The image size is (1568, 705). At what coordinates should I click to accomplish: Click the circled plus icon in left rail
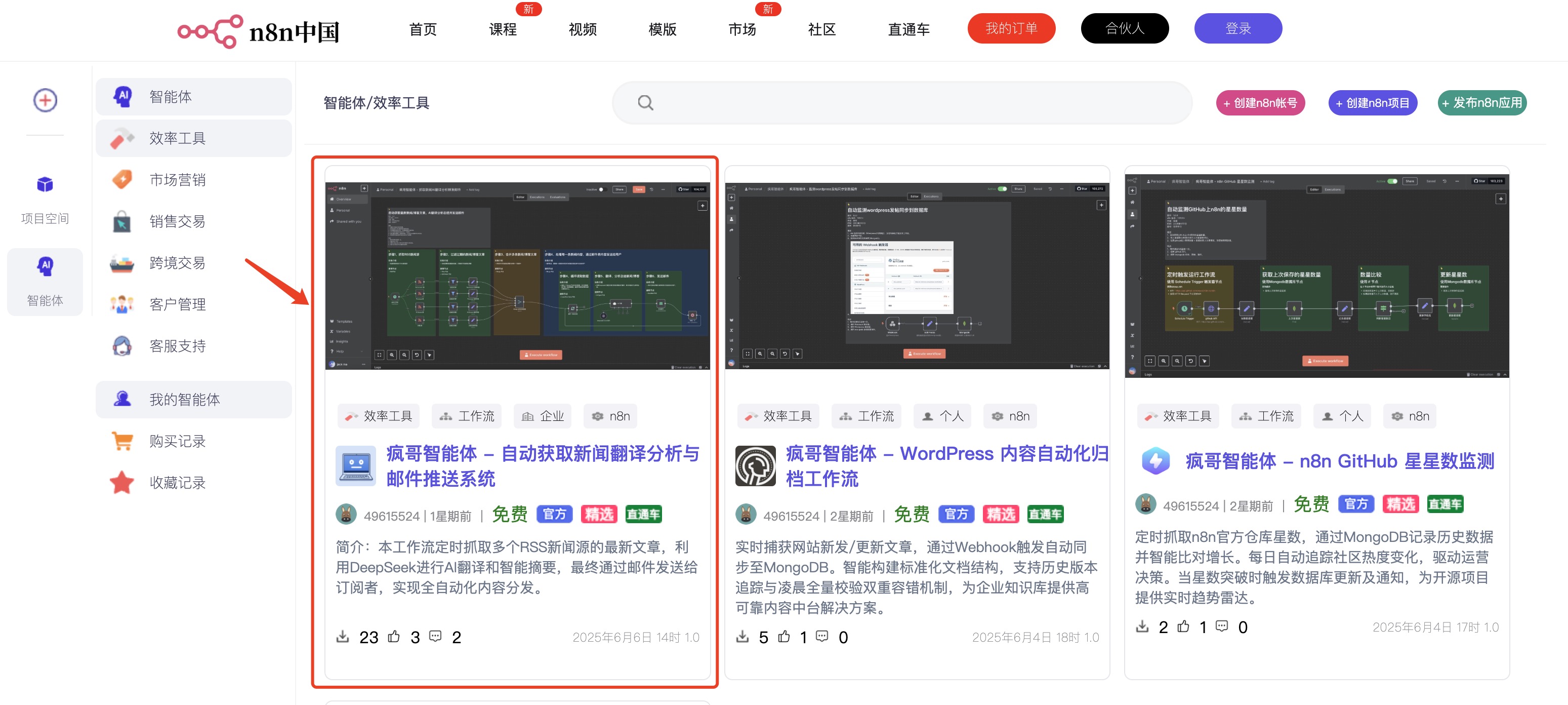[45, 100]
